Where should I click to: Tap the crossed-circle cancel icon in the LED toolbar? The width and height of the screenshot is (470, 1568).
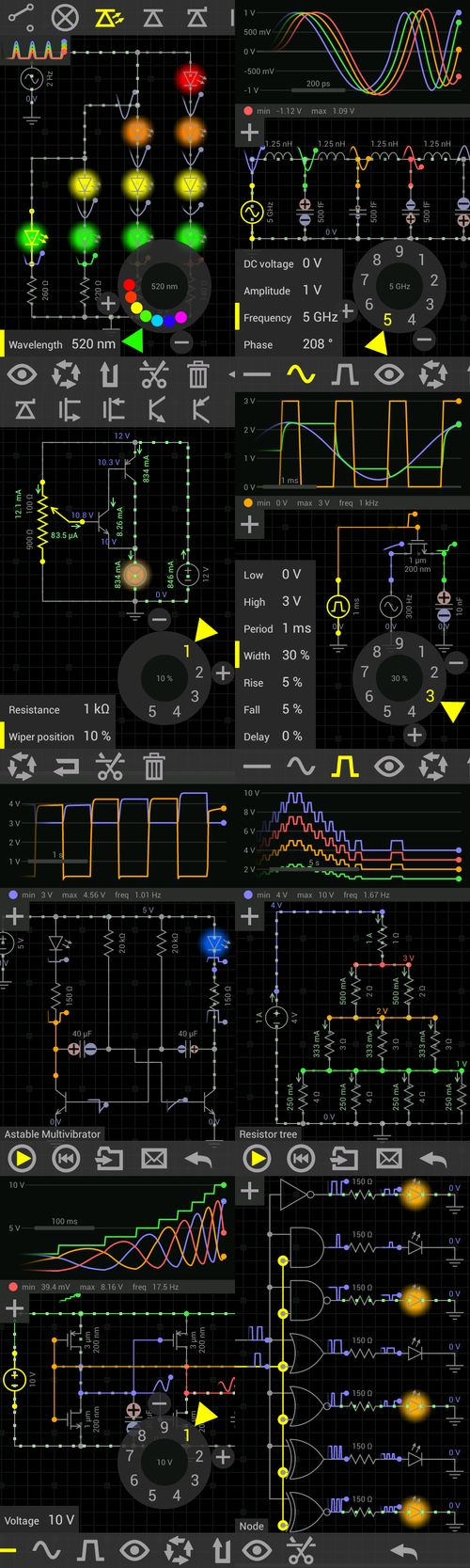click(65, 16)
